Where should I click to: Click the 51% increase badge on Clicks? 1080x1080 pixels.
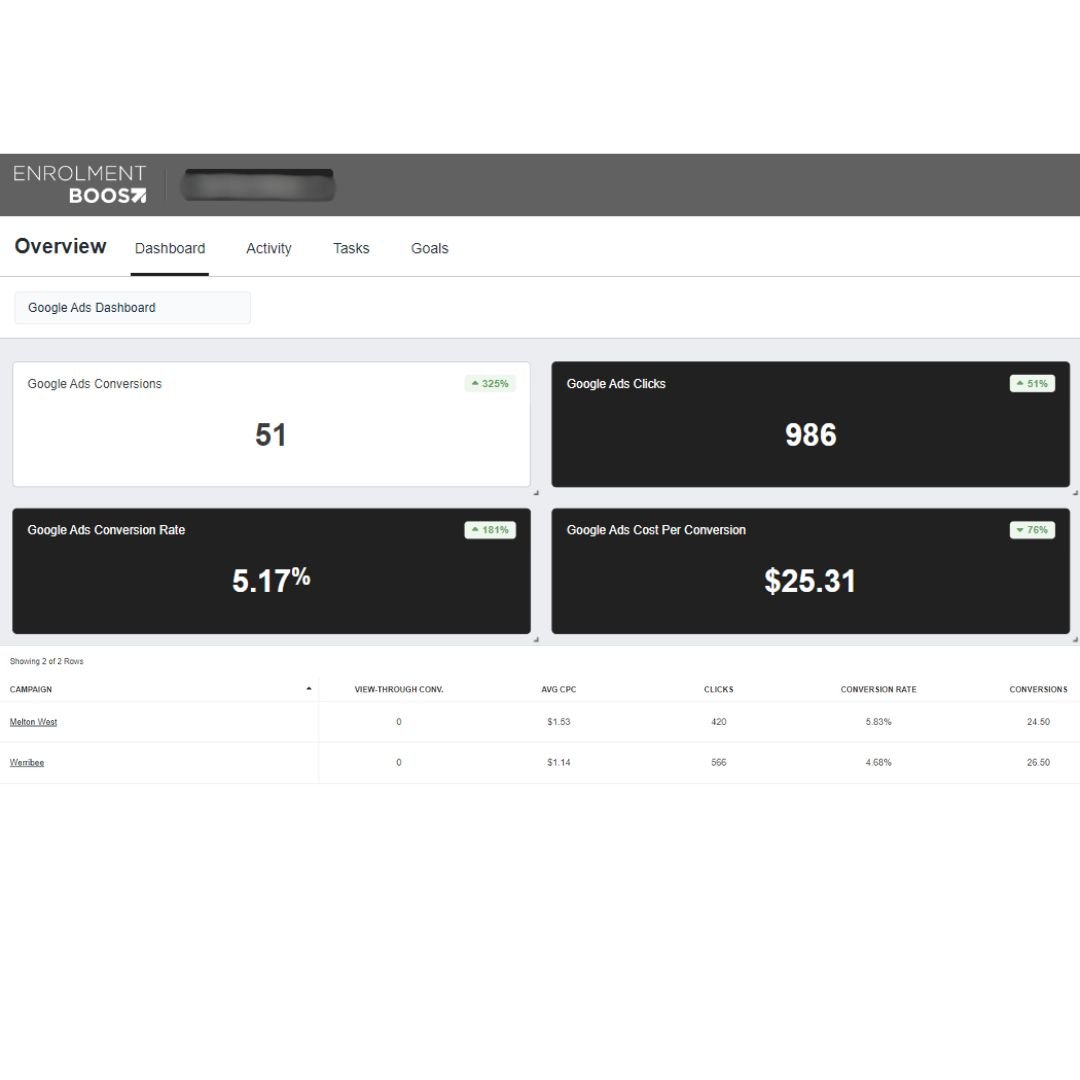tap(1032, 384)
